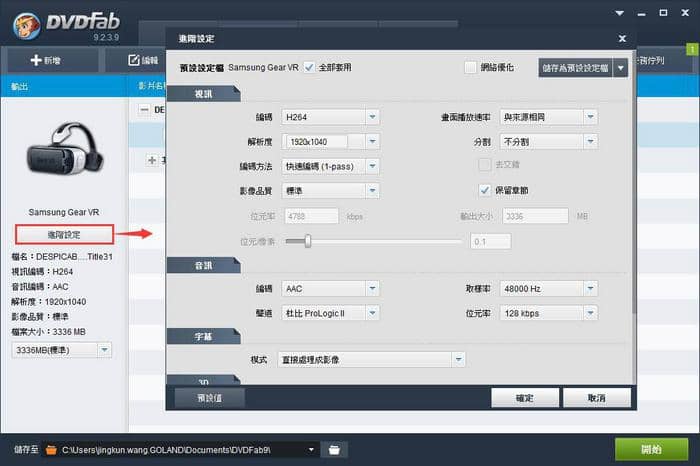Click the 進階設定 button in left panel

64,234
